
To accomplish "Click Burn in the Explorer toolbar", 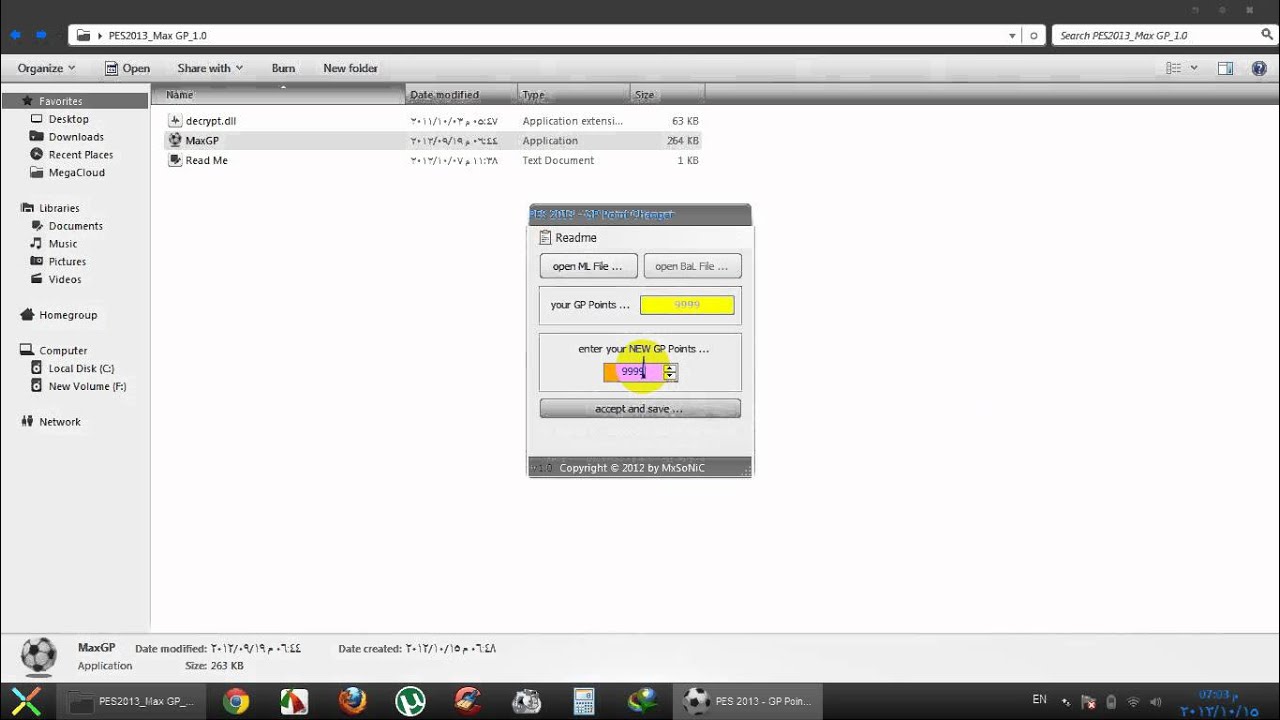I will (283, 68).
